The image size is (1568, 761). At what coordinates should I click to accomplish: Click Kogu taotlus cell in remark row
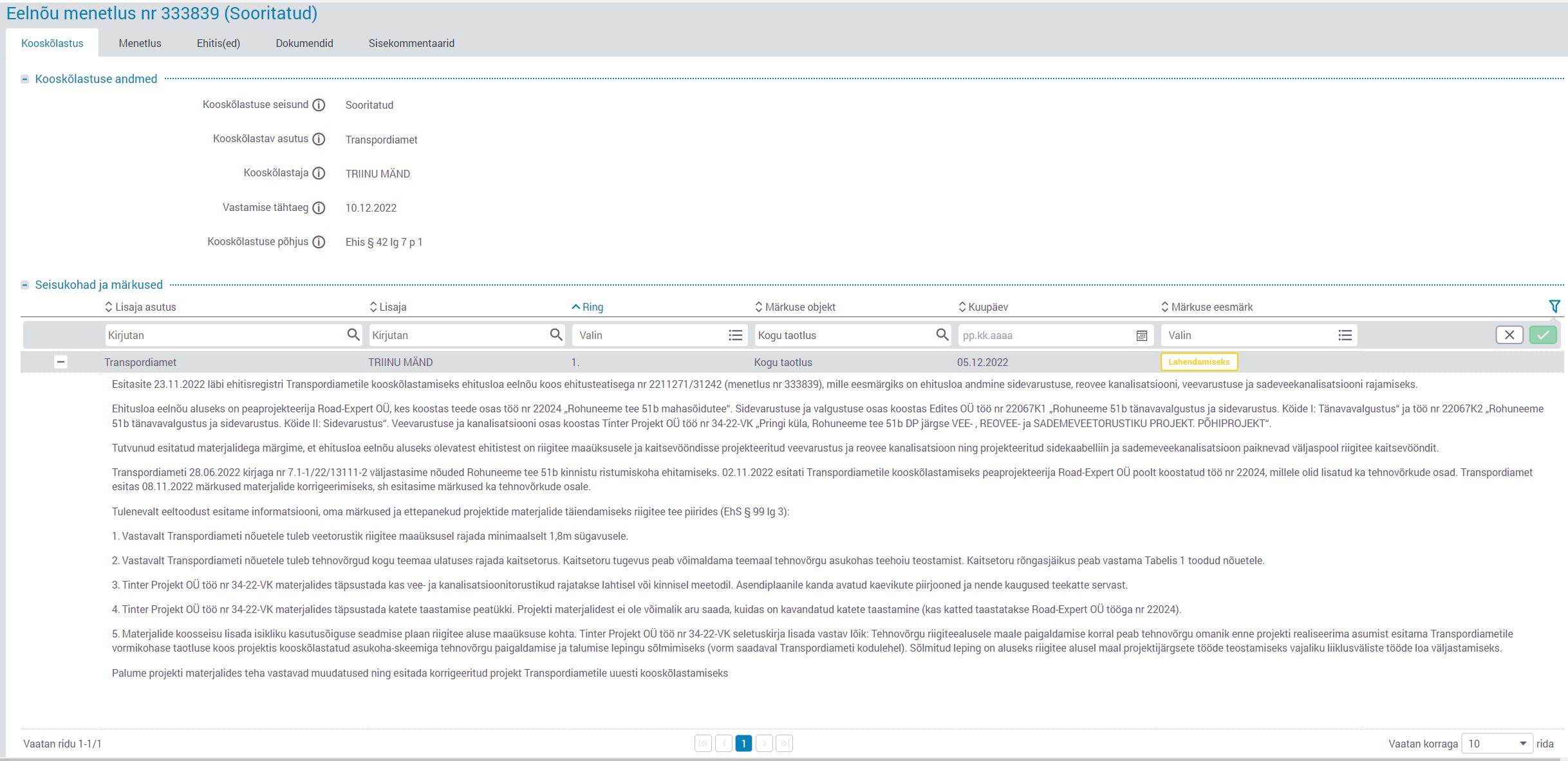click(783, 362)
